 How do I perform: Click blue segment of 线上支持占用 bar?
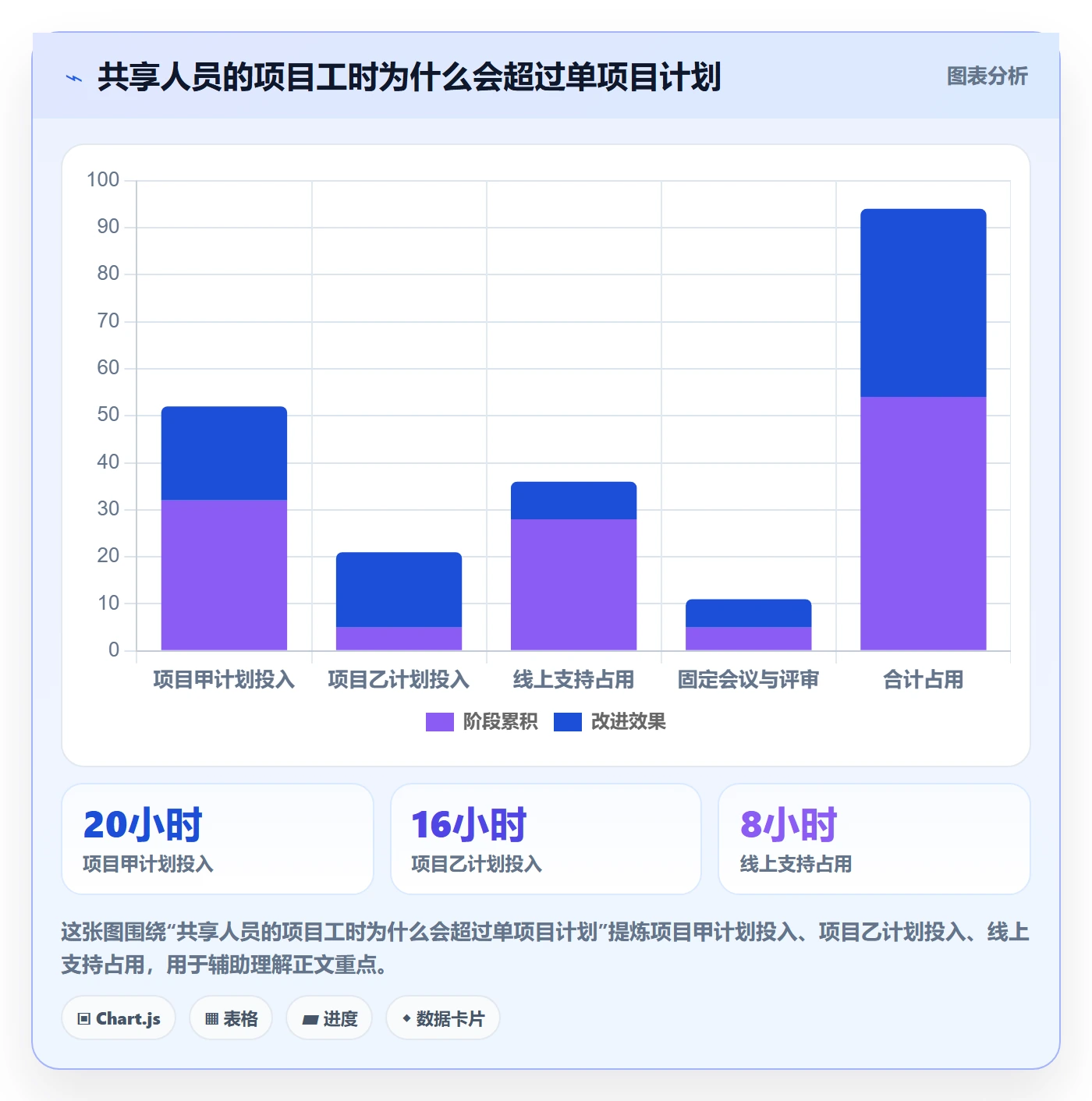(573, 501)
